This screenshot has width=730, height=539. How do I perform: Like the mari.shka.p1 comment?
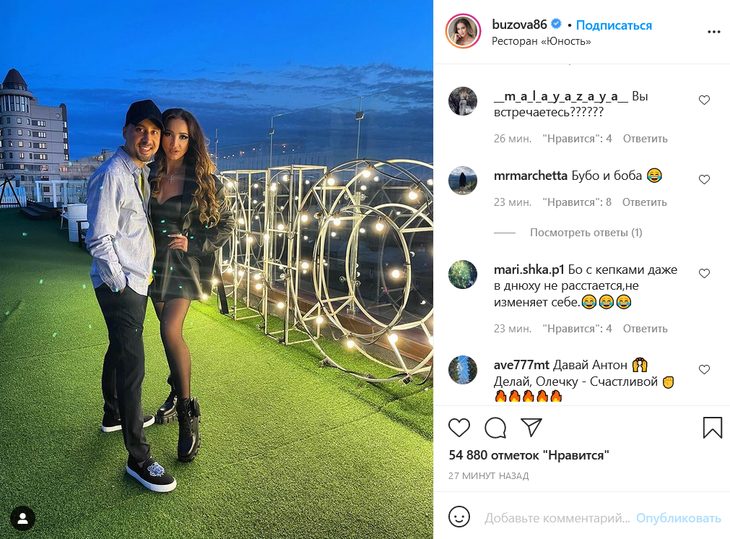click(704, 273)
